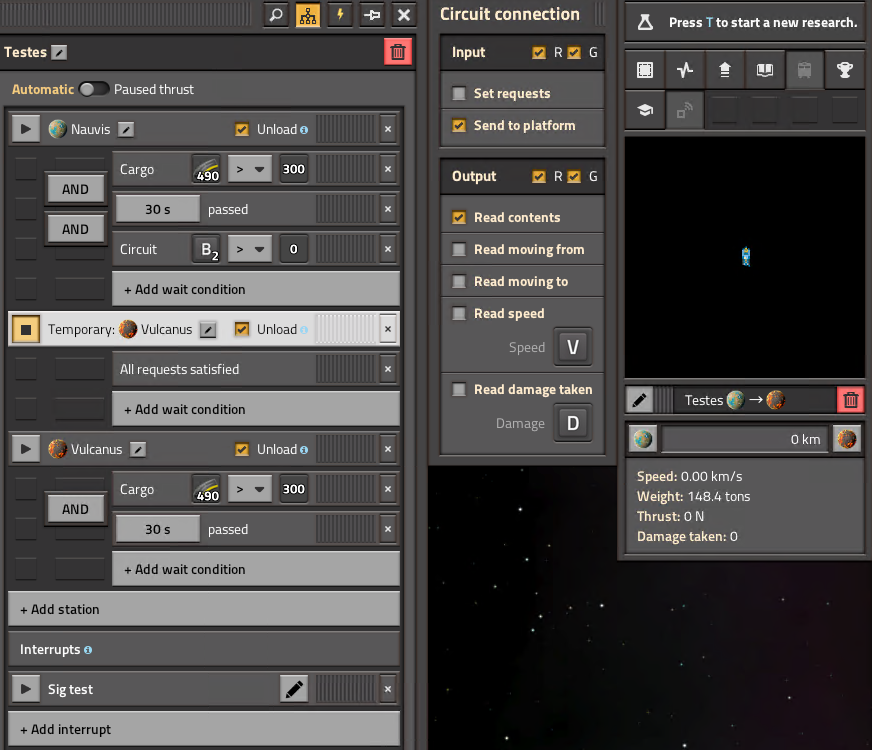Open the trophy achievements icon

(844, 70)
